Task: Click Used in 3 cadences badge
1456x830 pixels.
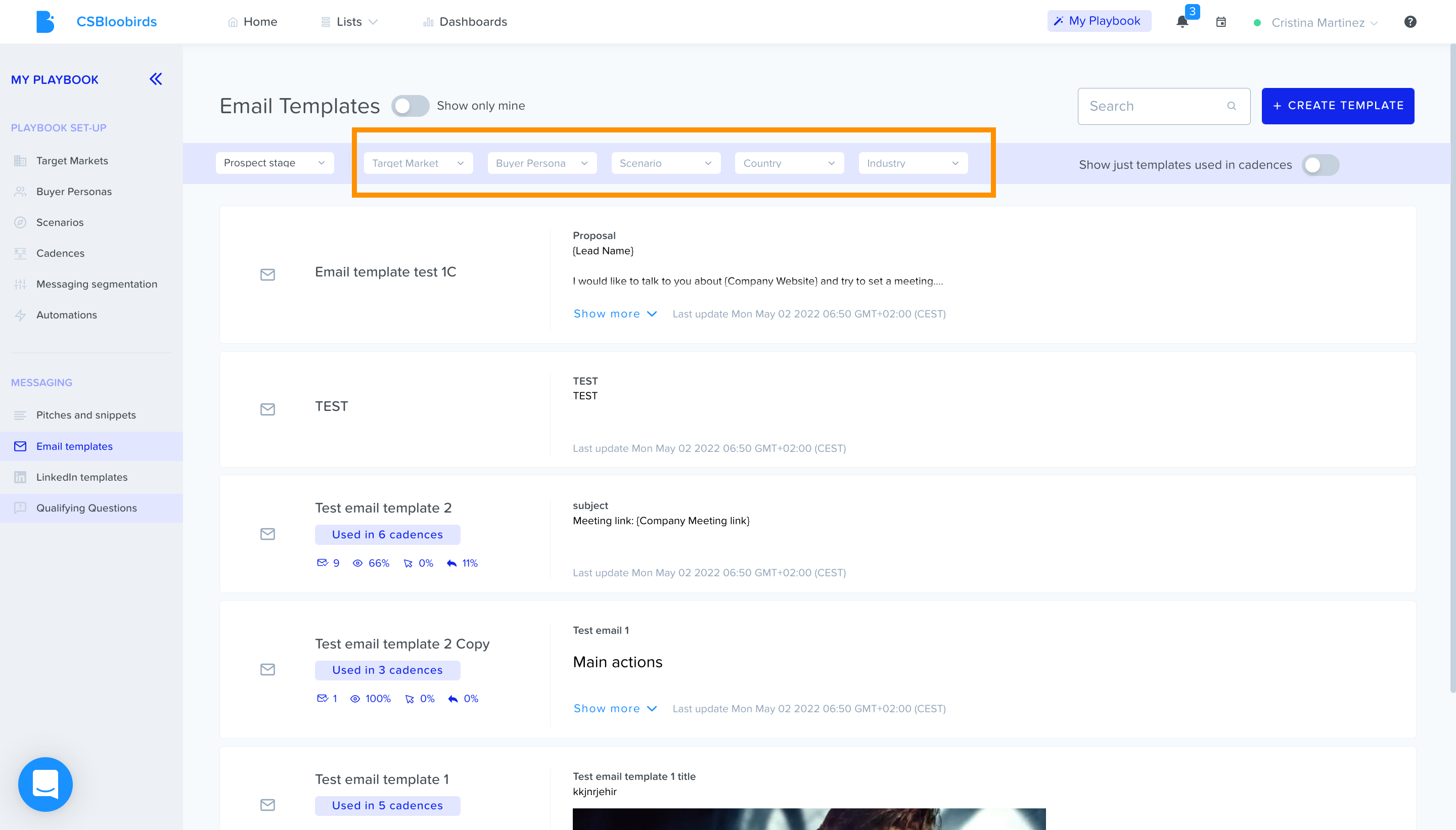Action: (388, 670)
